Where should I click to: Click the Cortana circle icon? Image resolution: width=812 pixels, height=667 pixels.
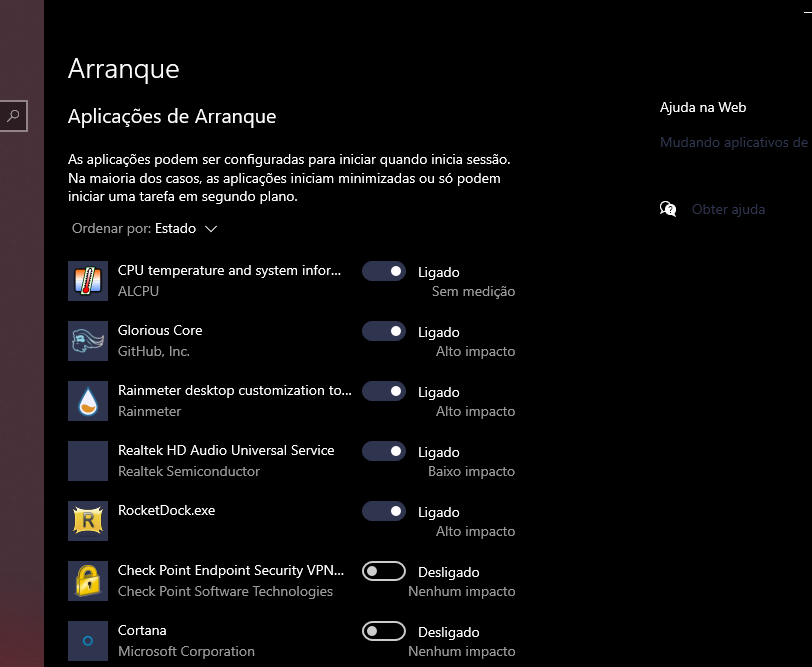(87, 641)
